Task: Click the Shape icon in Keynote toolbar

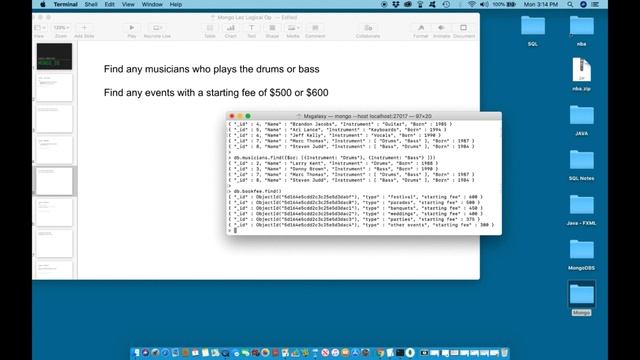Action: click(x=272, y=28)
